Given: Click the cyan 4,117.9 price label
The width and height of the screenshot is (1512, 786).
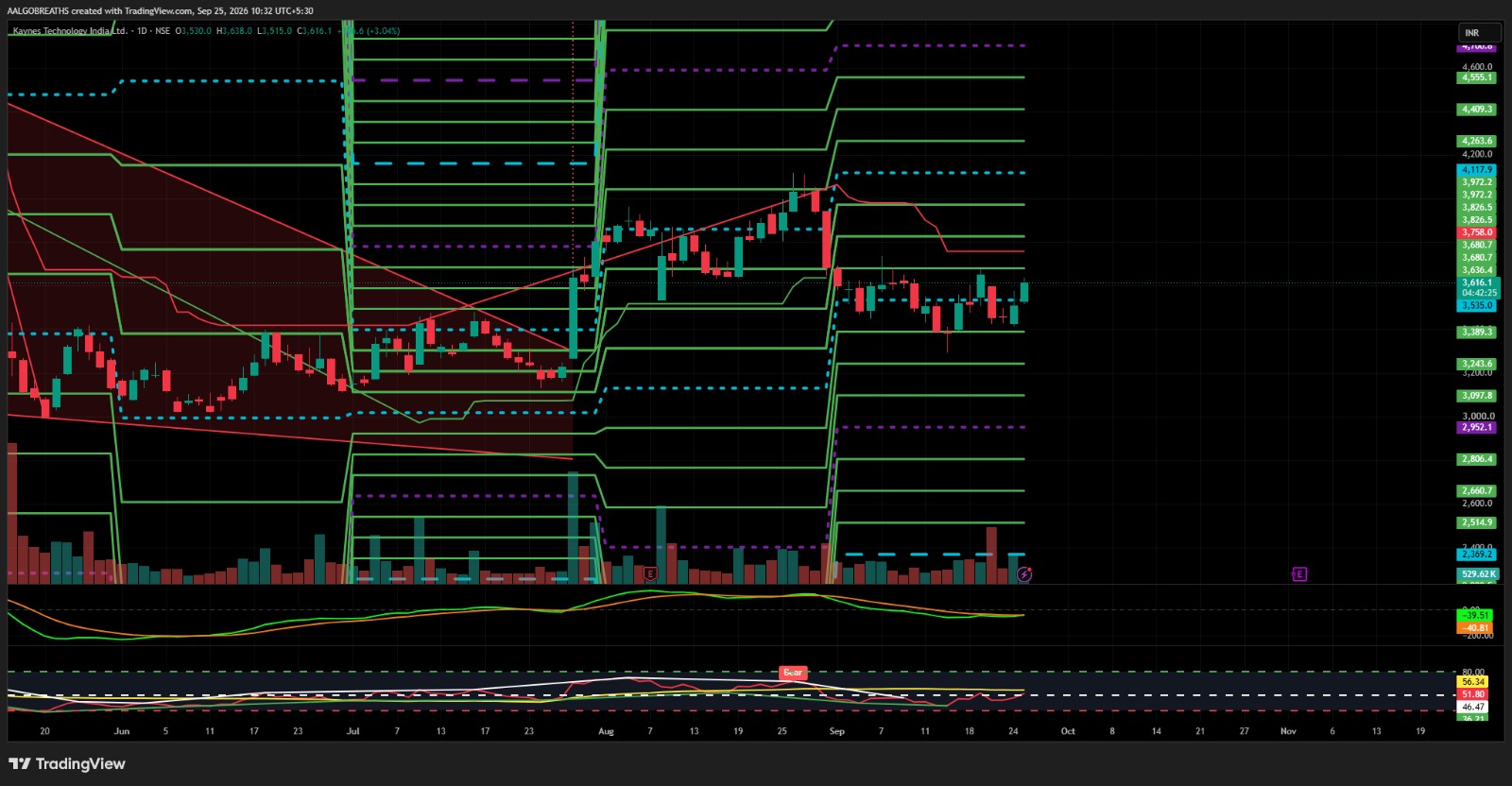Looking at the screenshot, I should coord(1477,170).
